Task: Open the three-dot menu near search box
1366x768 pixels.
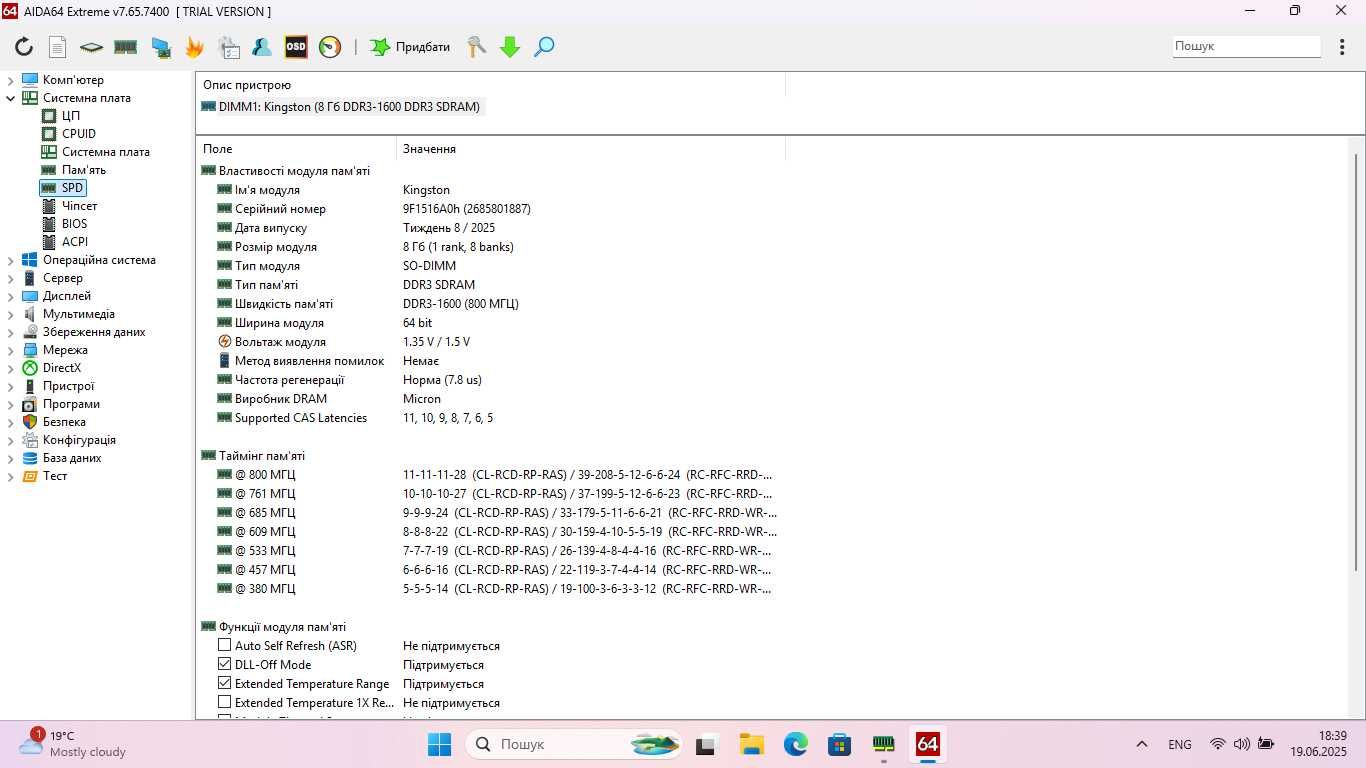Action: coord(1342,47)
